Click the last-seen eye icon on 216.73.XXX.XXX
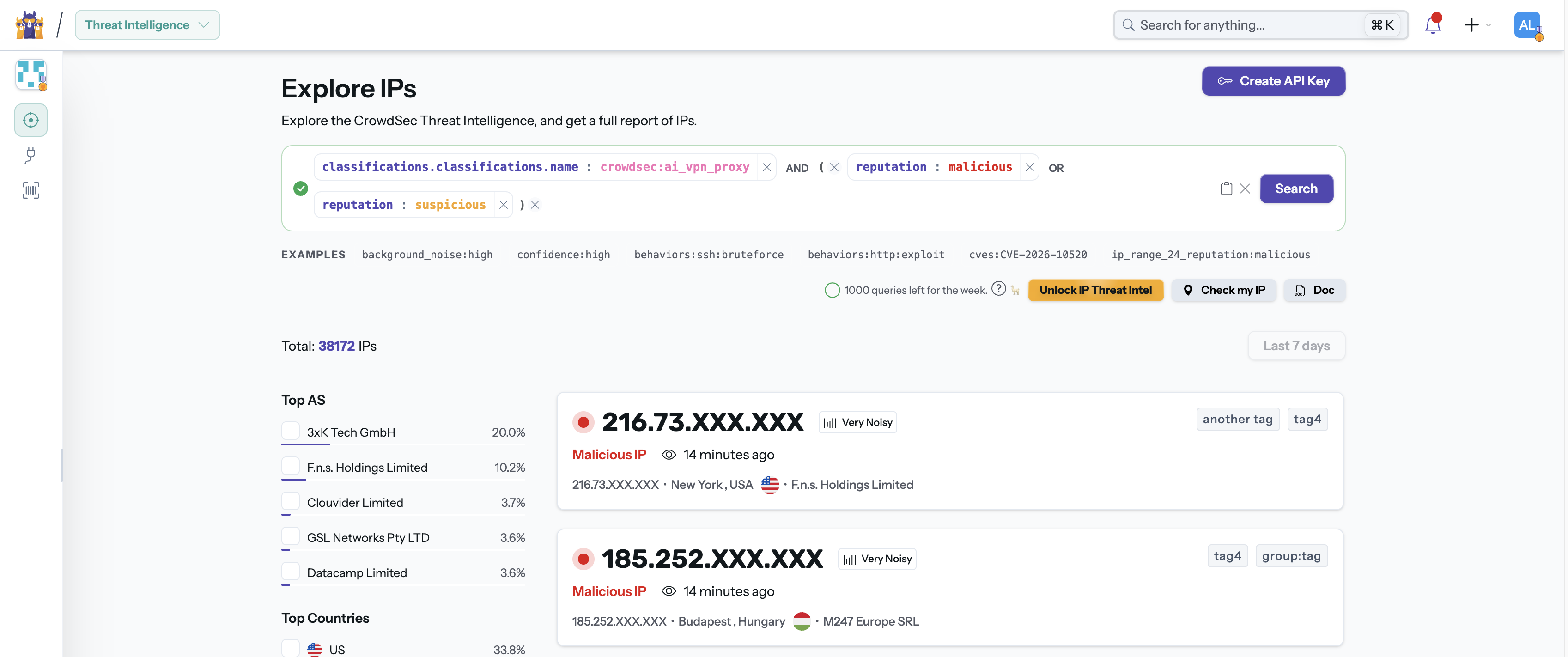1568x657 pixels. coord(669,455)
